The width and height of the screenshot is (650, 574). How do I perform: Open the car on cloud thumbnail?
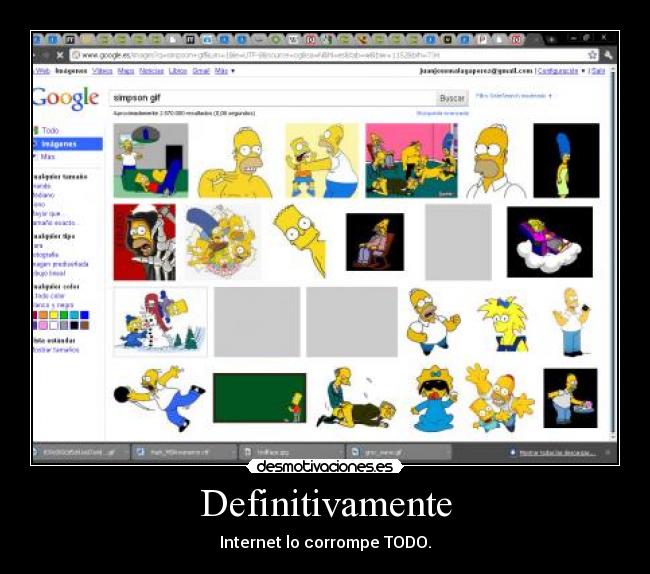[550, 242]
